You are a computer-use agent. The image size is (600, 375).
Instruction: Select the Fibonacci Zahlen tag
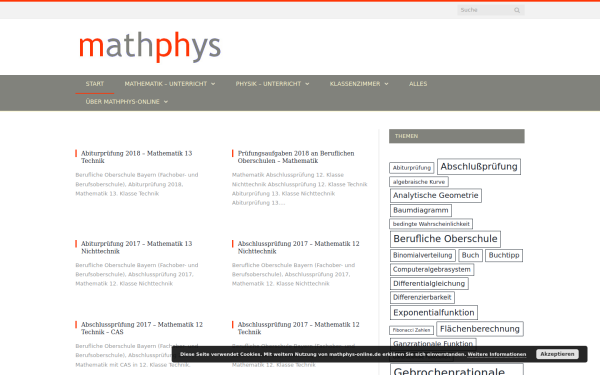click(411, 330)
